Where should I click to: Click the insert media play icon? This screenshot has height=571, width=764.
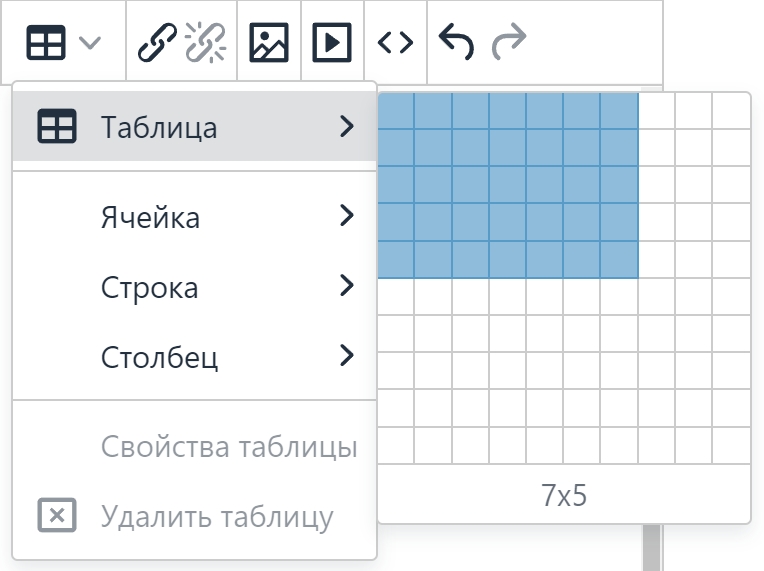pyautogui.click(x=332, y=42)
